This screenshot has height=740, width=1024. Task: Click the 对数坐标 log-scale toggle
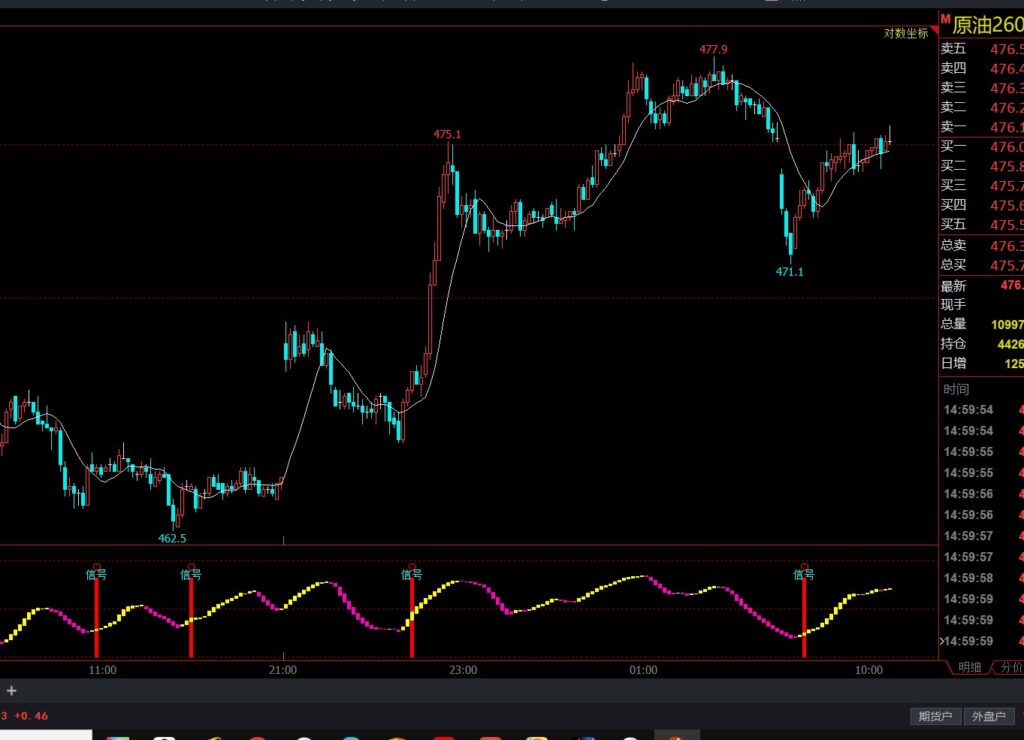(905, 33)
